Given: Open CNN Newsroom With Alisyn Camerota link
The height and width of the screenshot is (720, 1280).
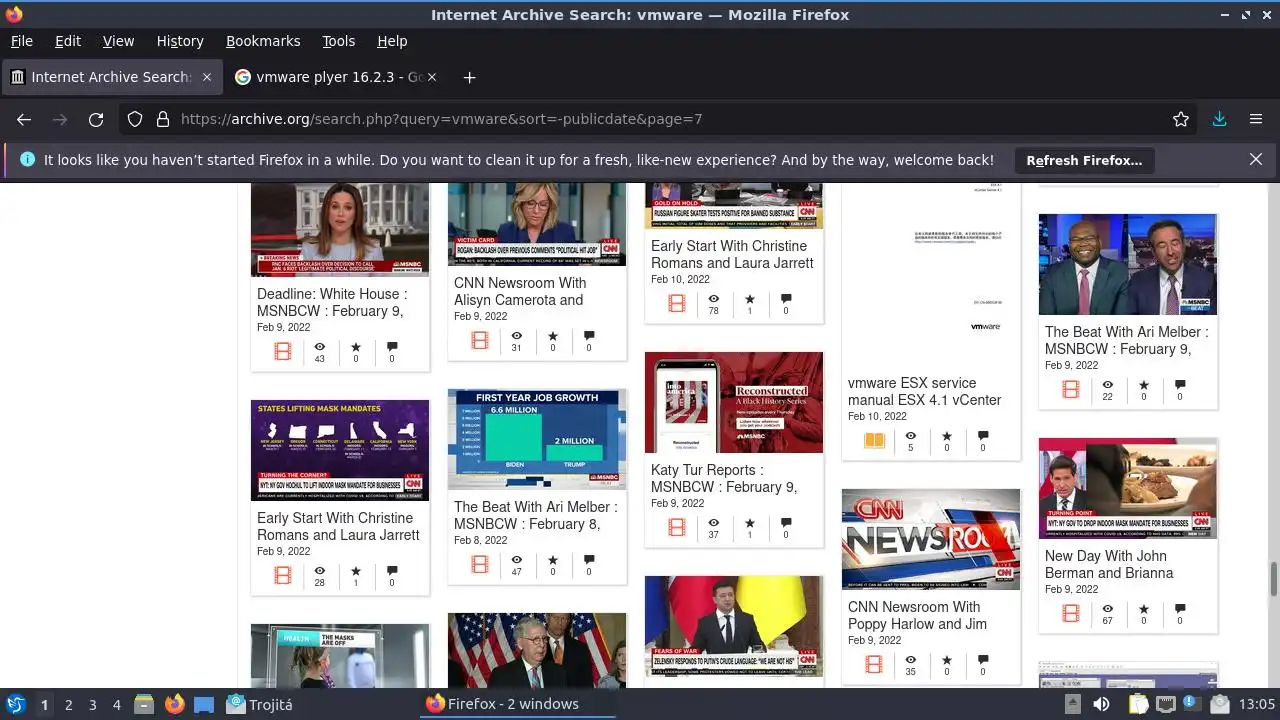Looking at the screenshot, I should (x=520, y=292).
